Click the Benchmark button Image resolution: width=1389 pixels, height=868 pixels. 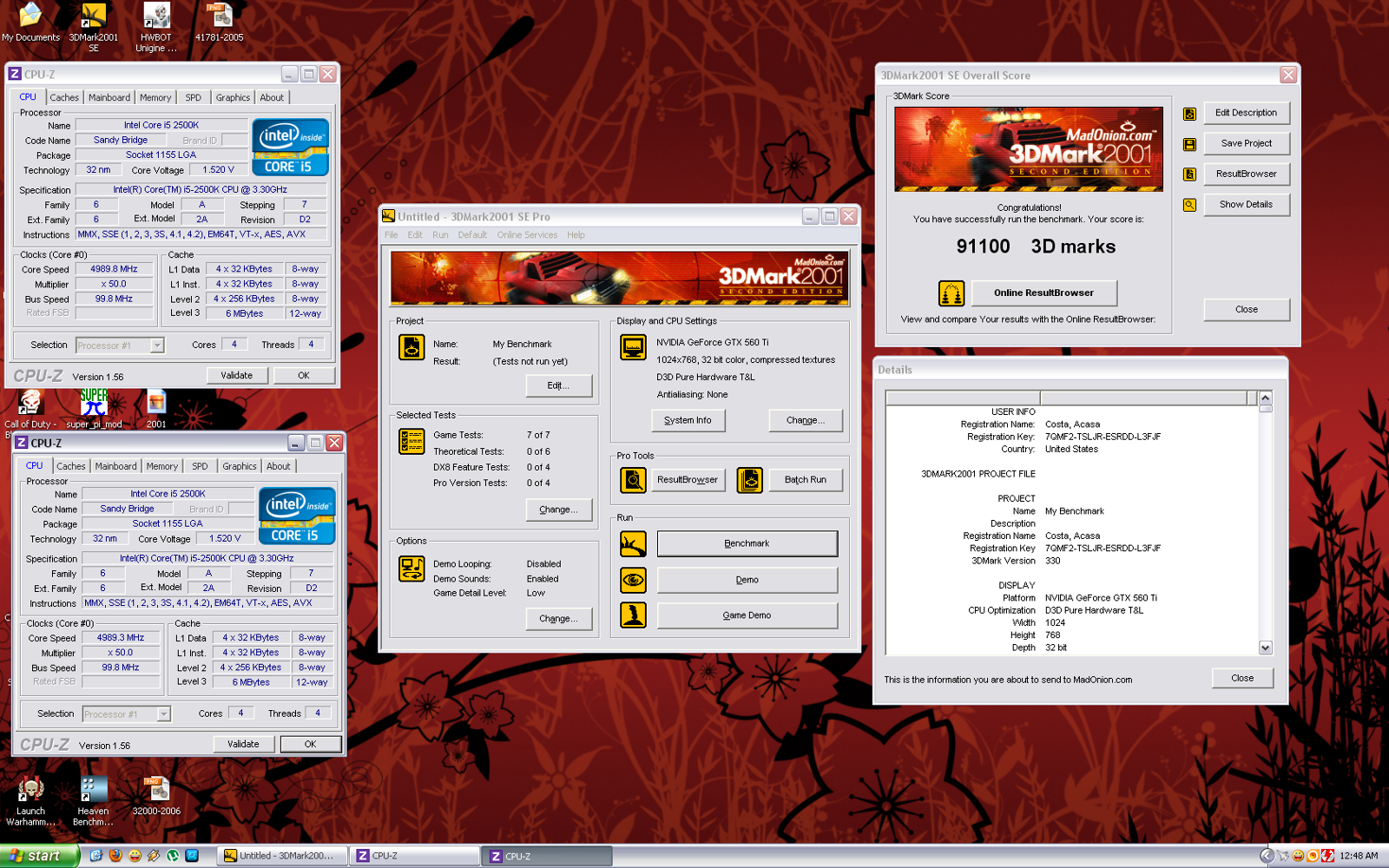point(747,544)
